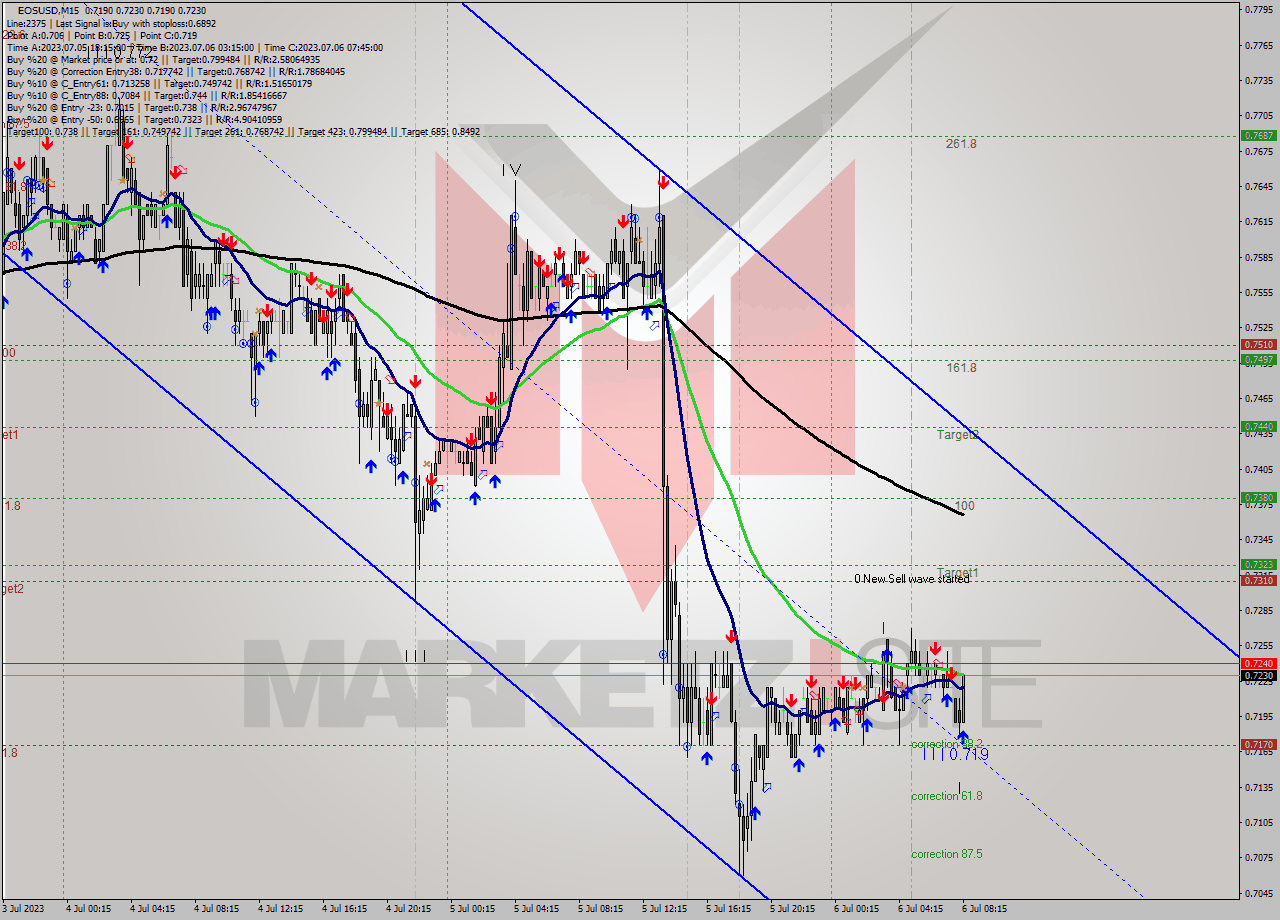Viewport: 1280px width, 920px height.
Task: Click the 161.8 Fibonacci level label
Action: (961, 368)
